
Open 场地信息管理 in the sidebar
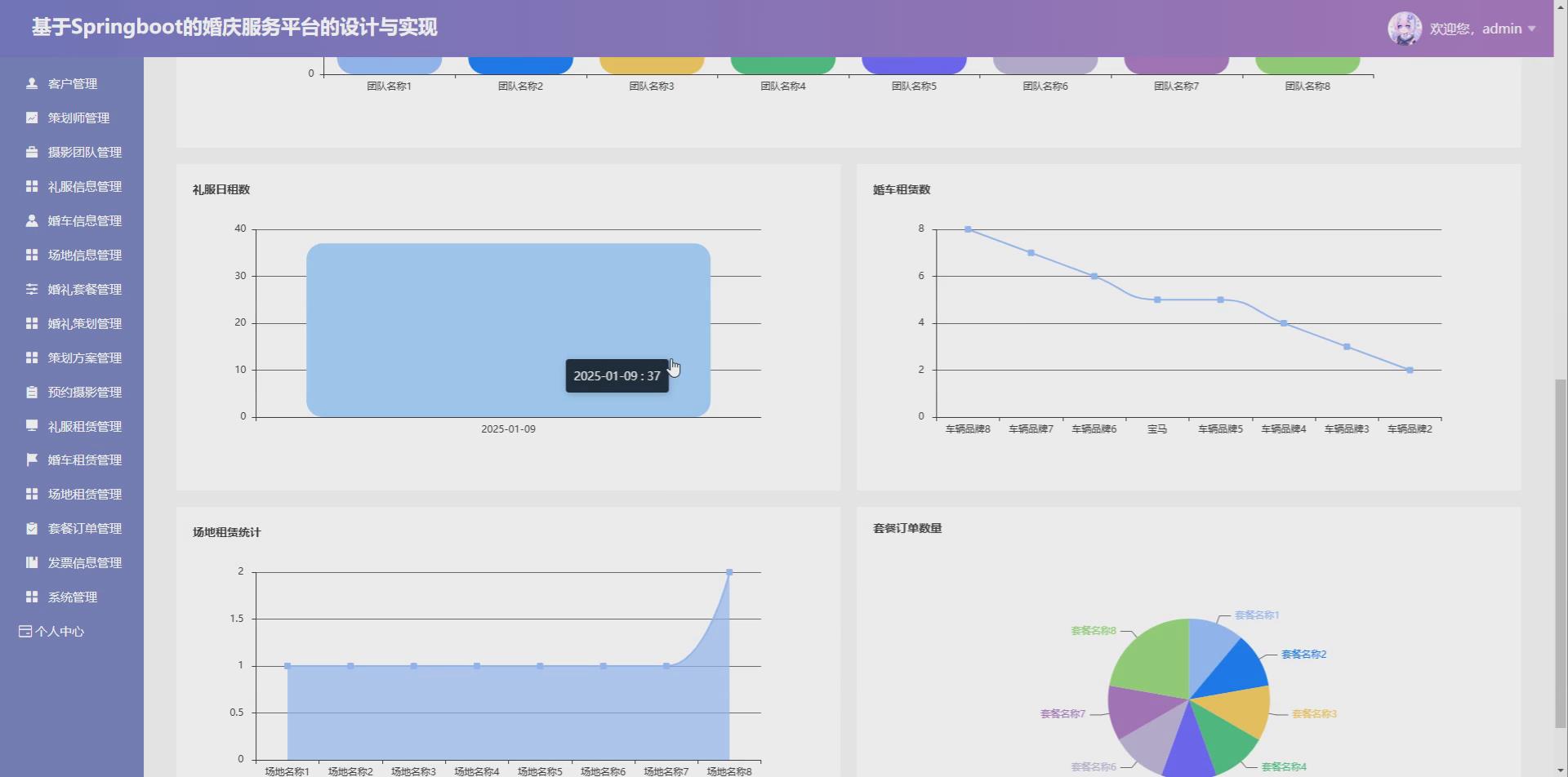(x=85, y=255)
